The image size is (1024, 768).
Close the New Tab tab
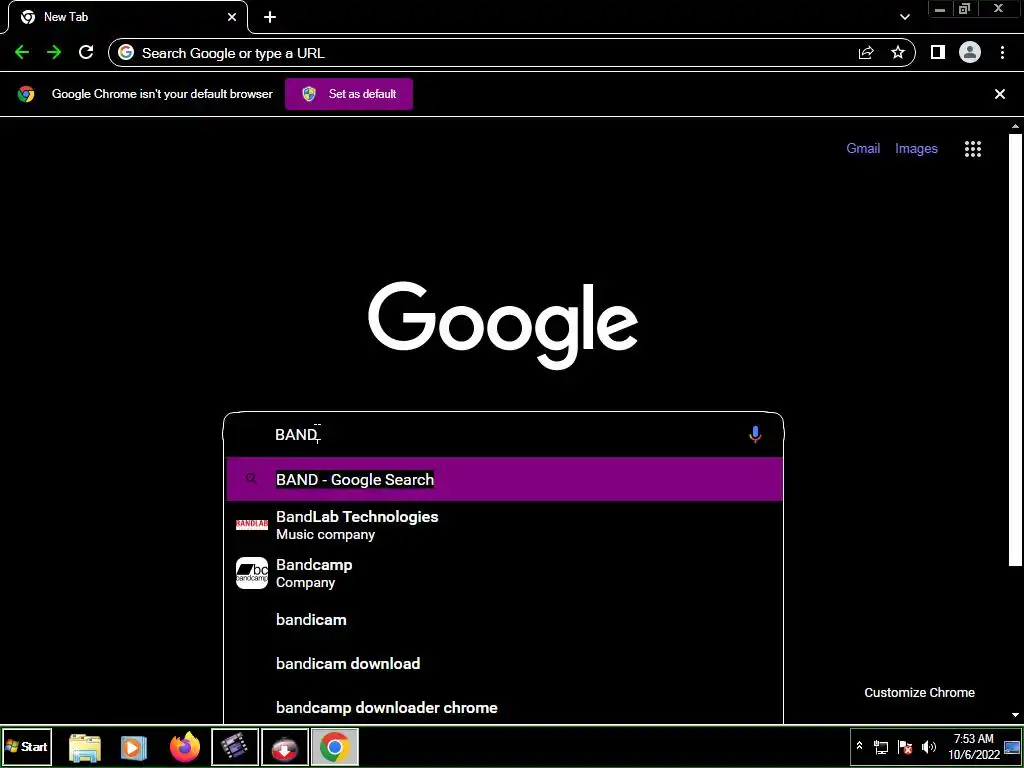pos(232,17)
